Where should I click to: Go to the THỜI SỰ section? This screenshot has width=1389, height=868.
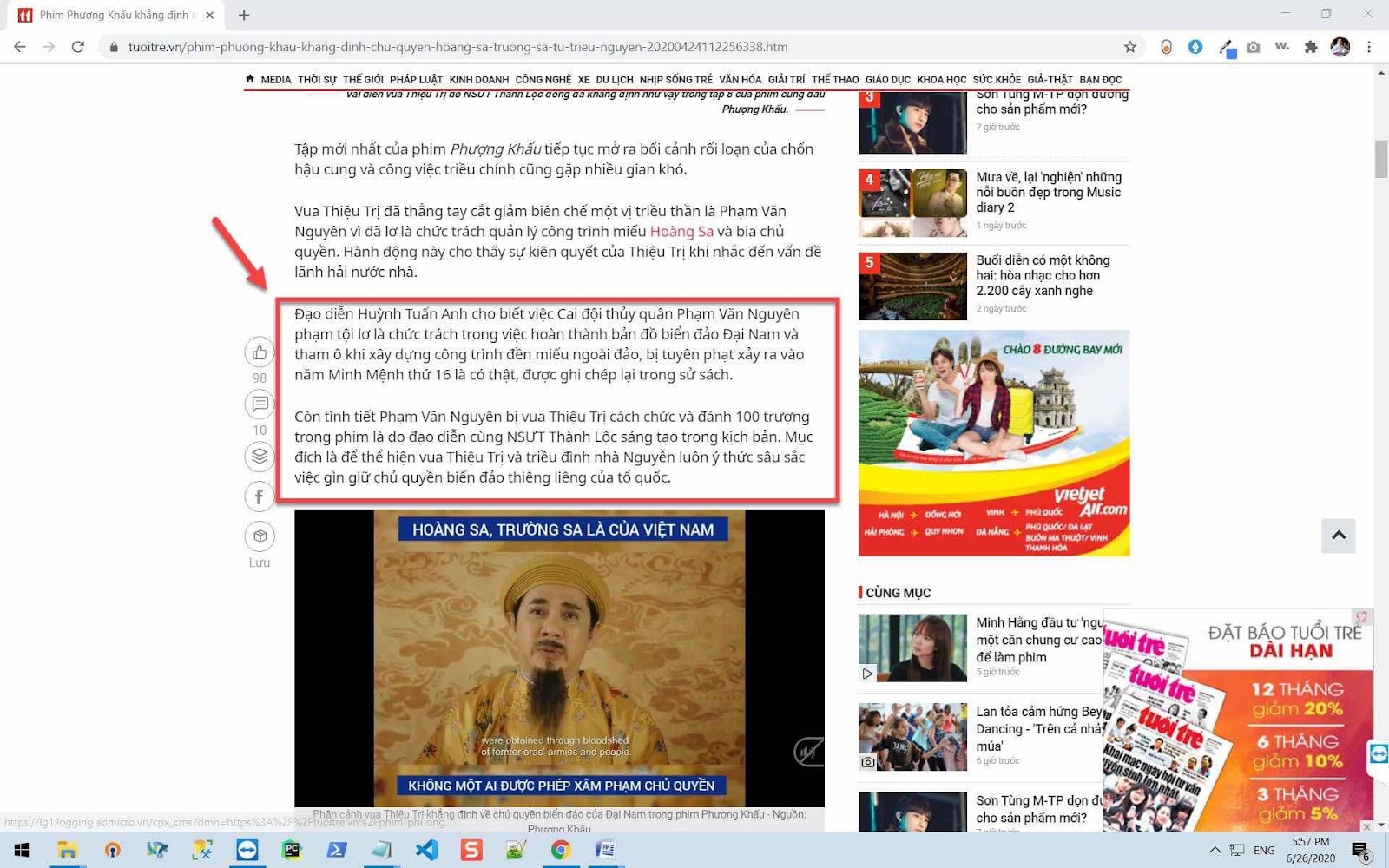click(x=317, y=80)
